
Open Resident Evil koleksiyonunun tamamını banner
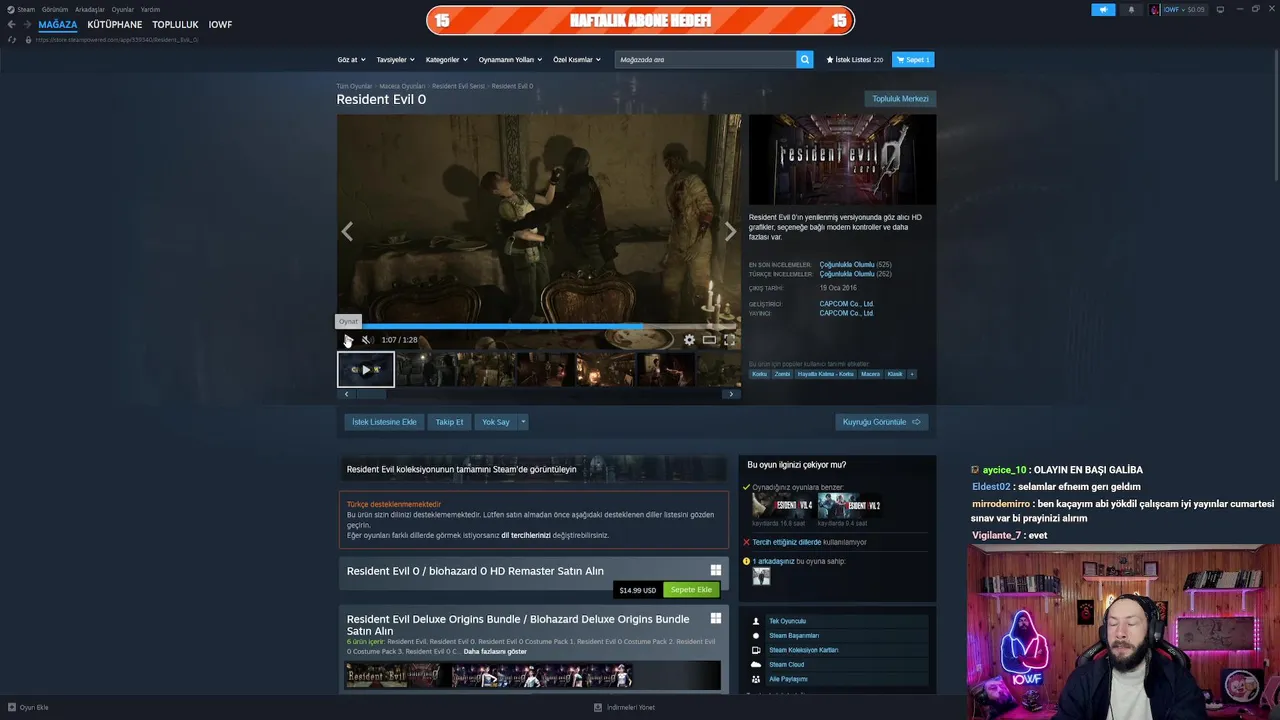533,469
